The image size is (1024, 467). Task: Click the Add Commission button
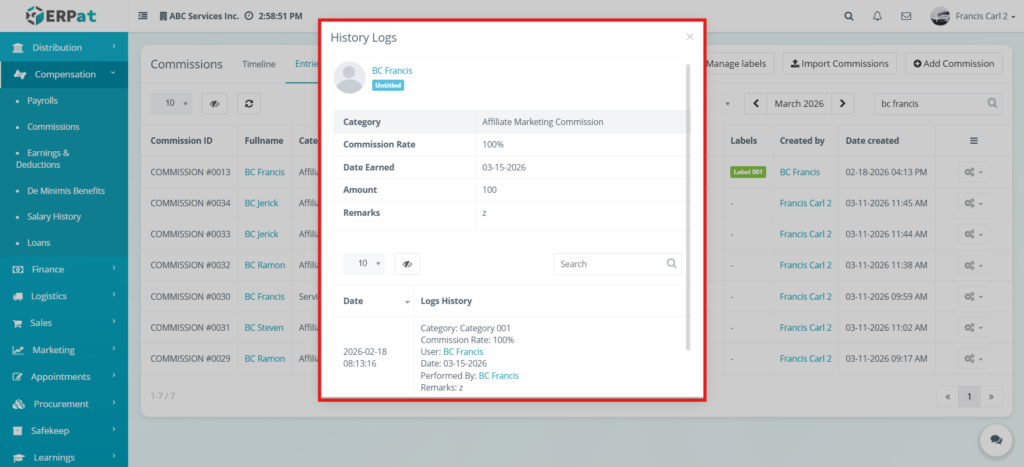point(953,63)
